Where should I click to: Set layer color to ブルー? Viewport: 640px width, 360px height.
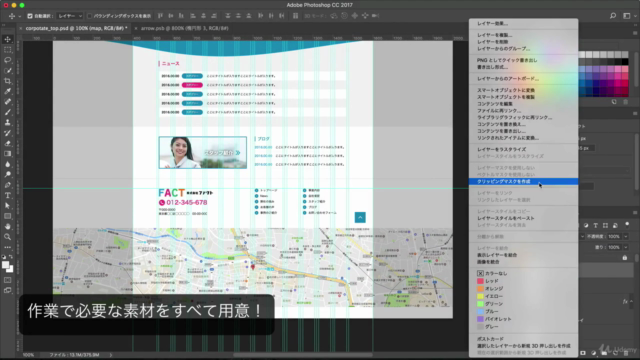[523, 311]
